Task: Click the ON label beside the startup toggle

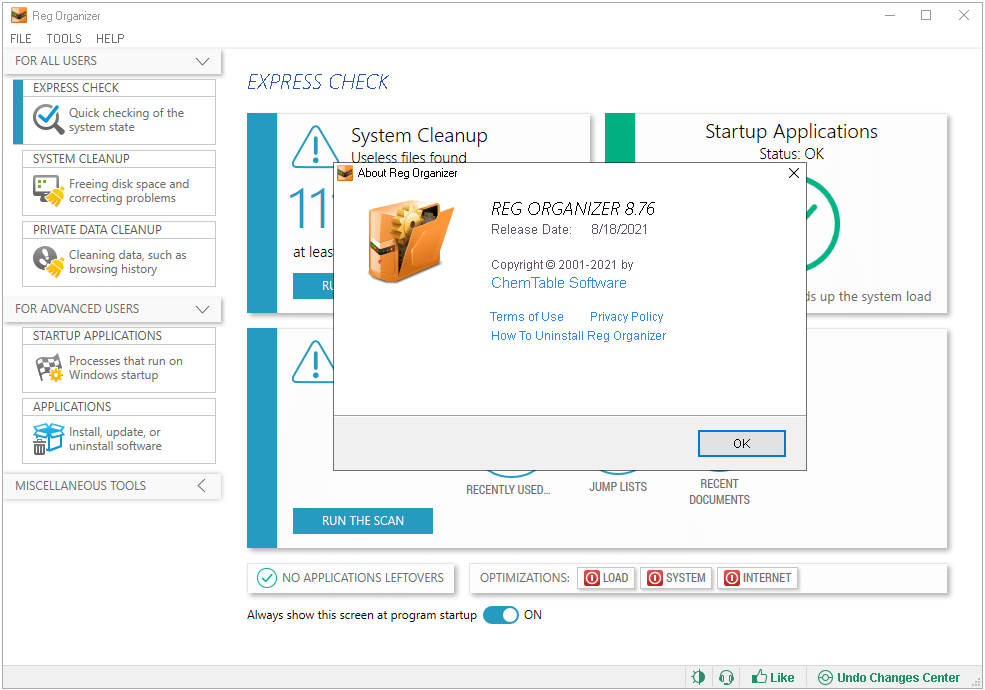Action: click(x=533, y=615)
